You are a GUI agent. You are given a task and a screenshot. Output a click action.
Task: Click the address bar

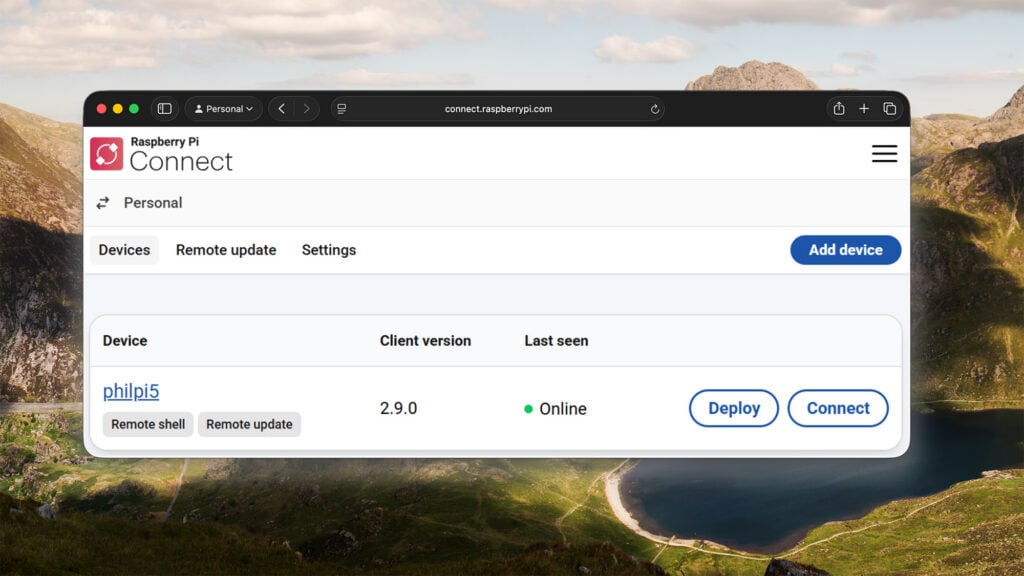[x=497, y=109]
